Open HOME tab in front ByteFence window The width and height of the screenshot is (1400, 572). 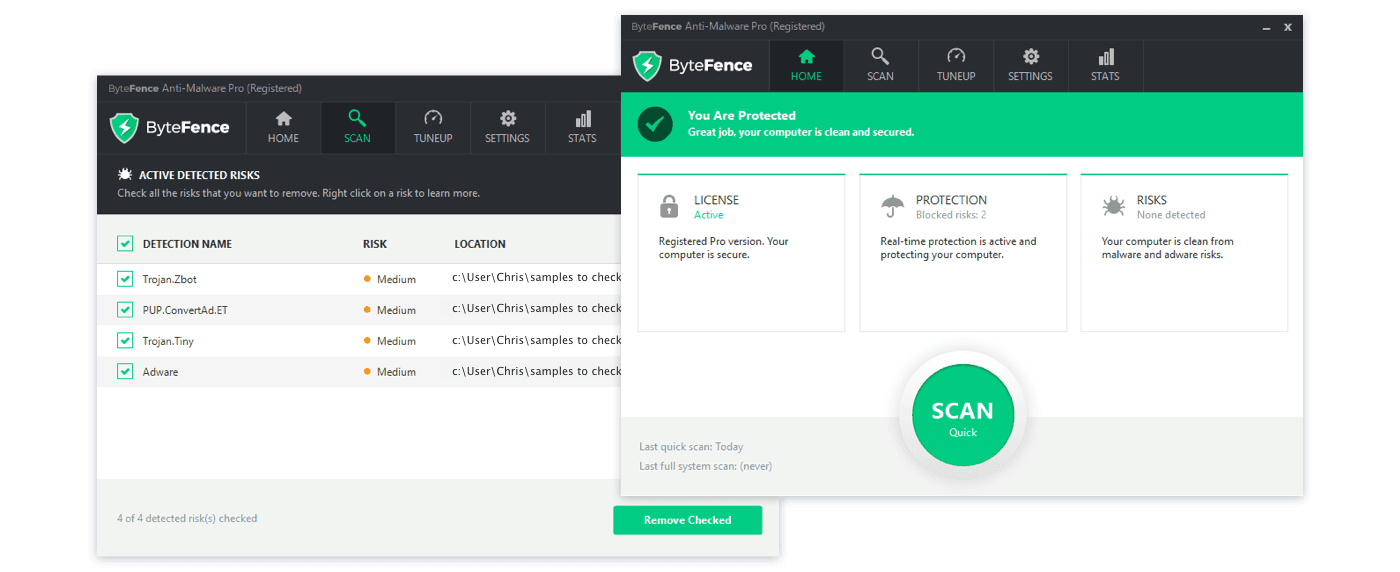[806, 66]
